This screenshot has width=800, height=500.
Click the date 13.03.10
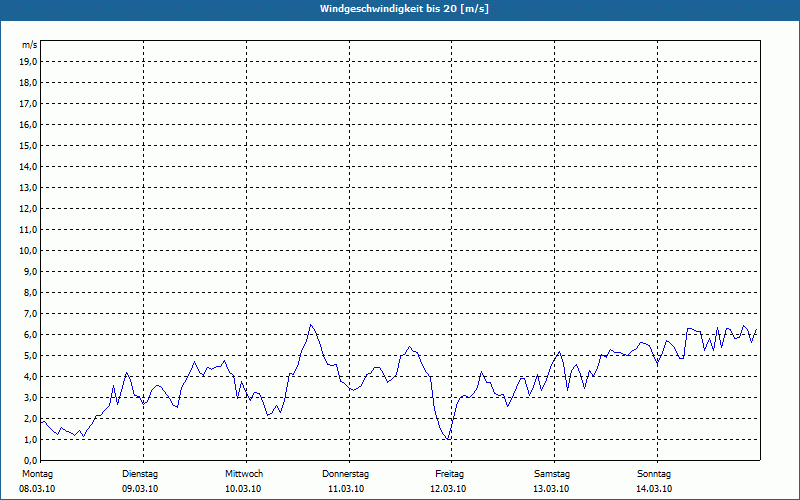click(551, 489)
